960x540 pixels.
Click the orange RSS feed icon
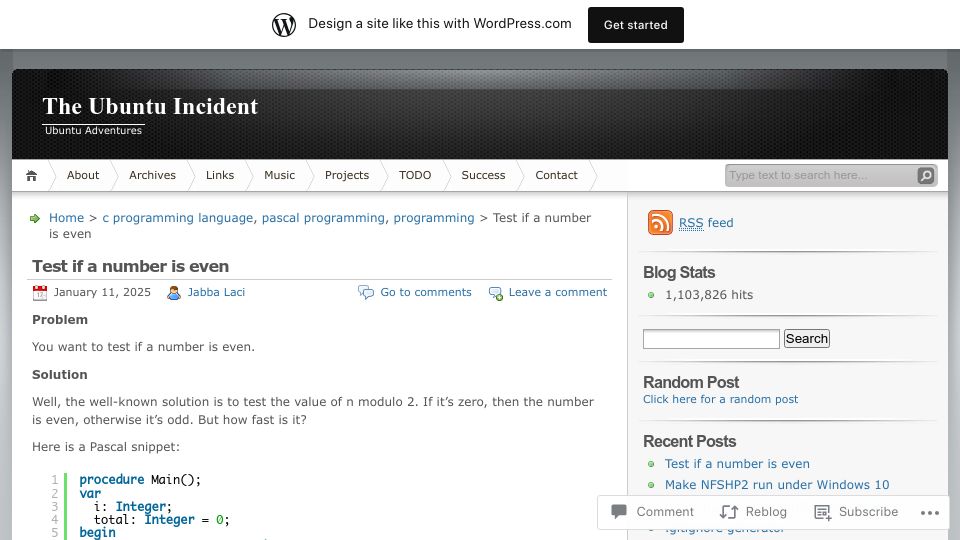coord(660,222)
